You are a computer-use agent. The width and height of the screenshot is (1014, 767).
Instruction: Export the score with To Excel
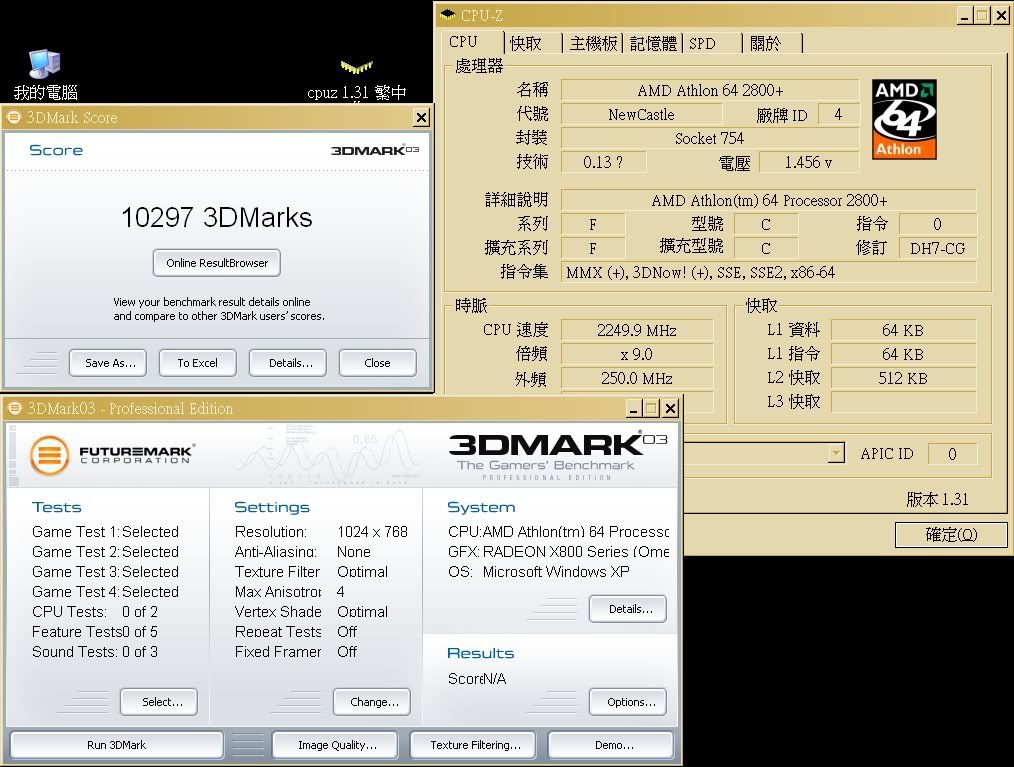198,363
